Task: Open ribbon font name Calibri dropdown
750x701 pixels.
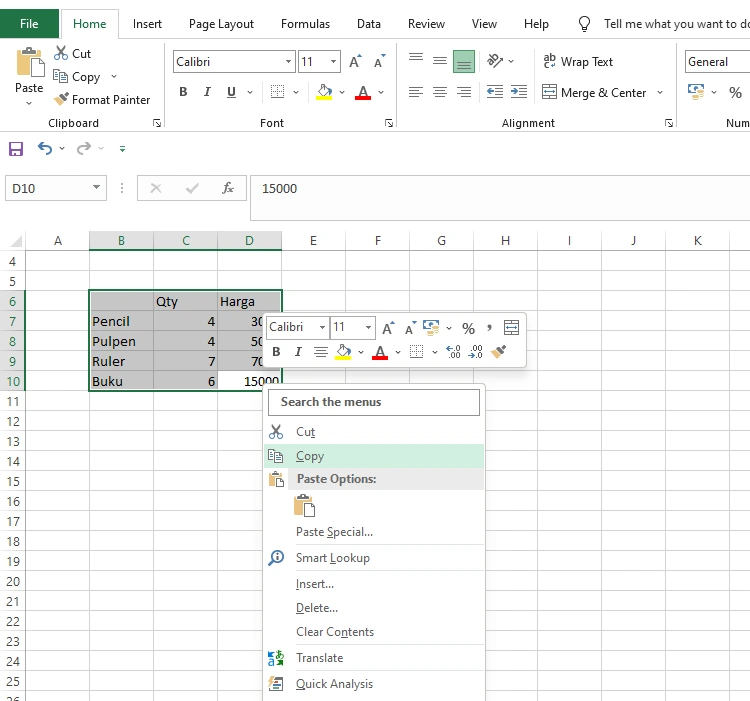Action: pos(288,62)
